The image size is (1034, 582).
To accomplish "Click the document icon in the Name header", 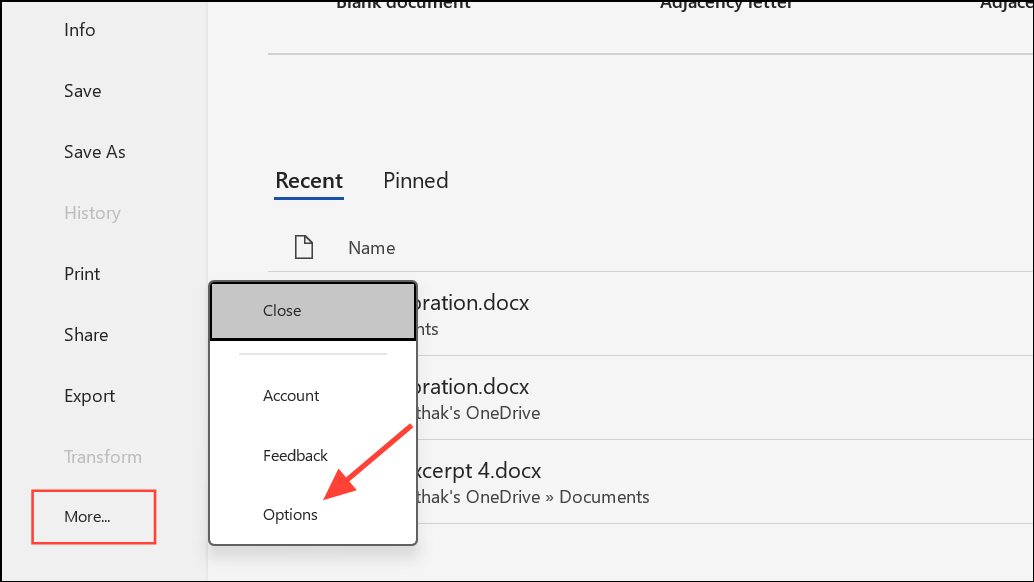I will (x=303, y=247).
